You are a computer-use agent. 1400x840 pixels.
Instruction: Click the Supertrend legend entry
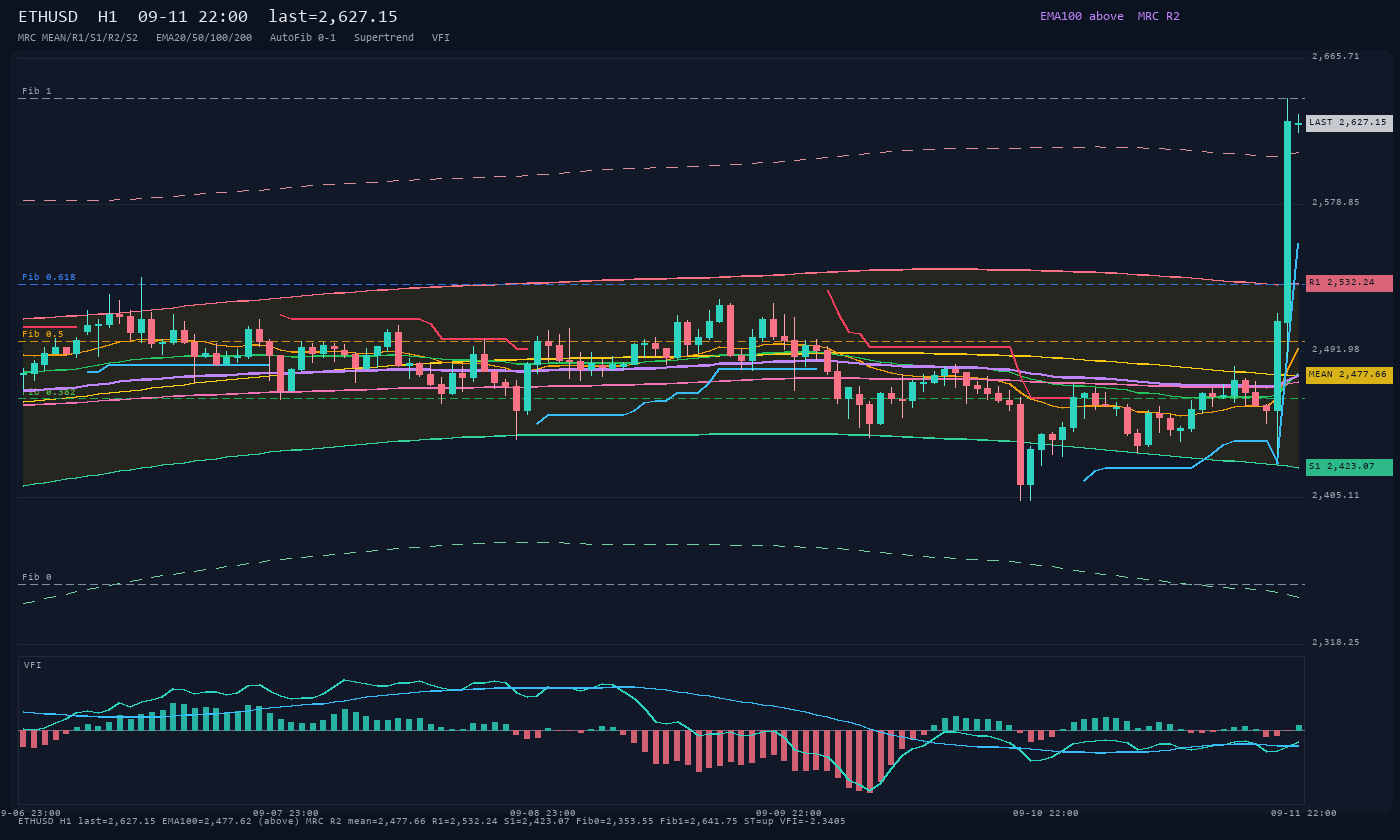384,38
